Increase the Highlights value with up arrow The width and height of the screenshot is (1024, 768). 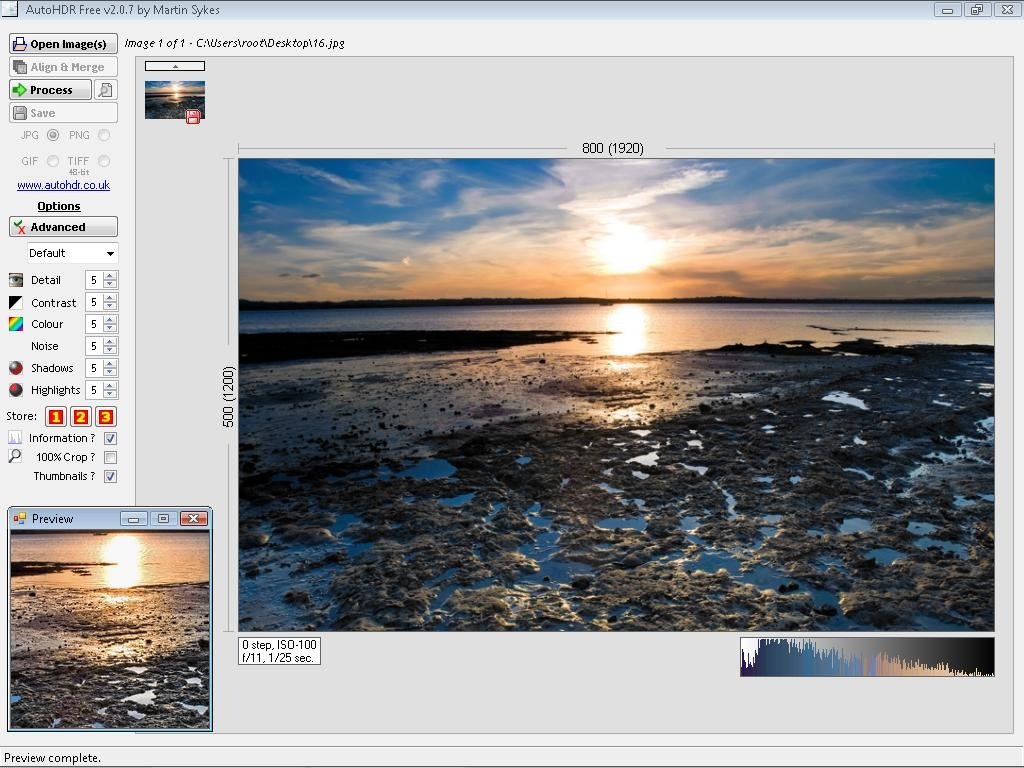pyautogui.click(x=110, y=386)
